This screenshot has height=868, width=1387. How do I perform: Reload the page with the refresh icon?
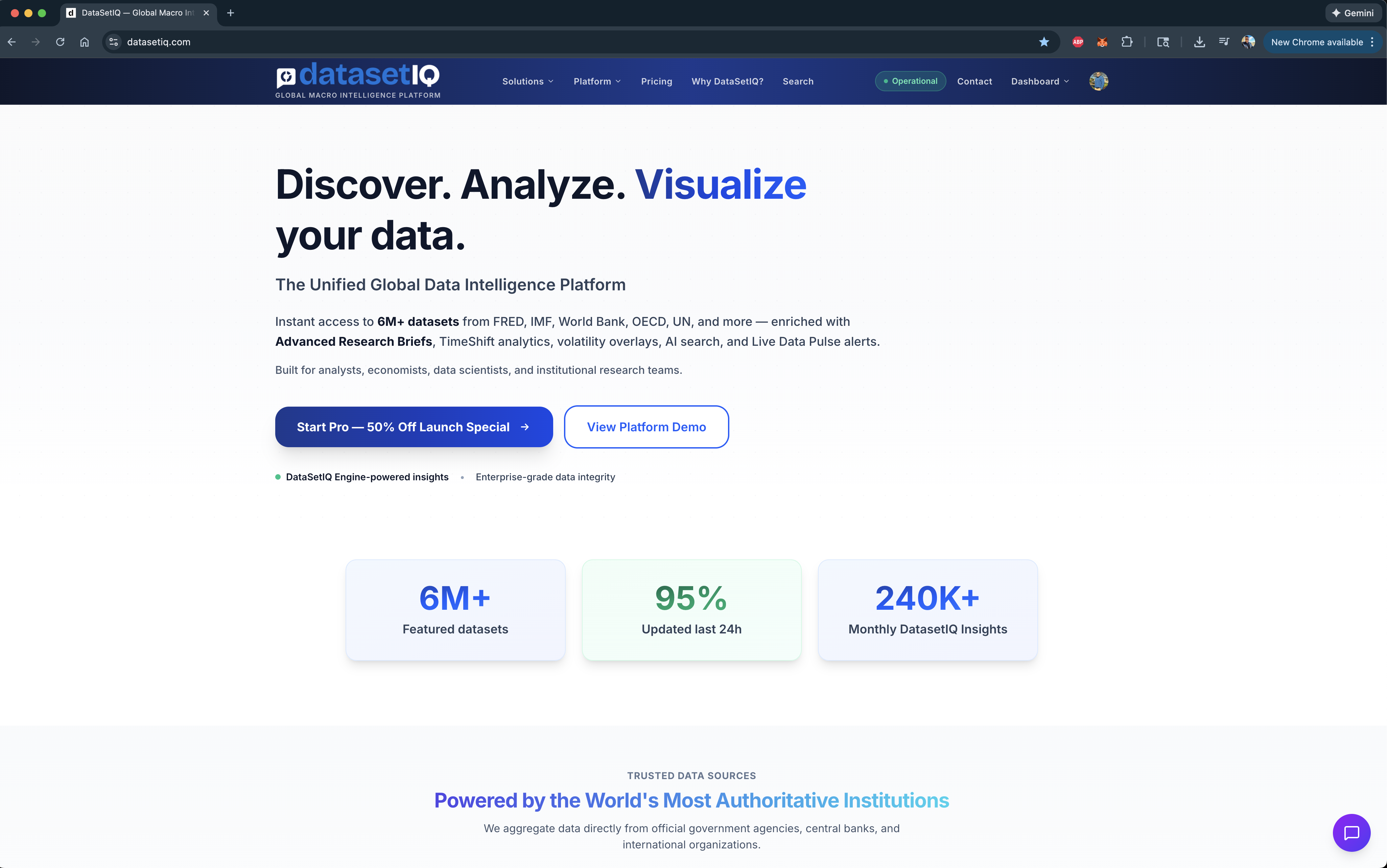pyautogui.click(x=60, y=41)
